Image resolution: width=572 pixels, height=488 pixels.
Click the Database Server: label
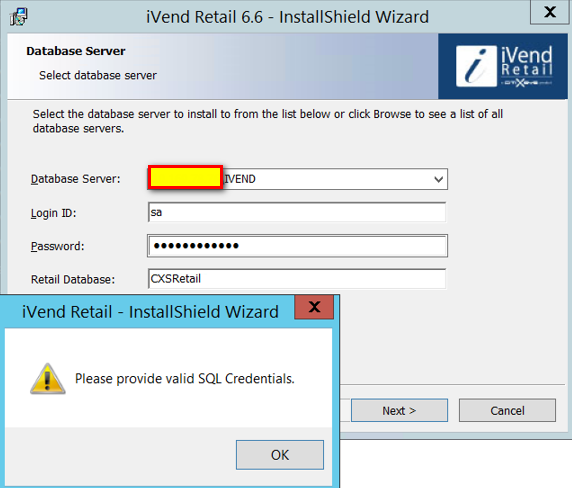pyautogui.click(x=76, y=179)
